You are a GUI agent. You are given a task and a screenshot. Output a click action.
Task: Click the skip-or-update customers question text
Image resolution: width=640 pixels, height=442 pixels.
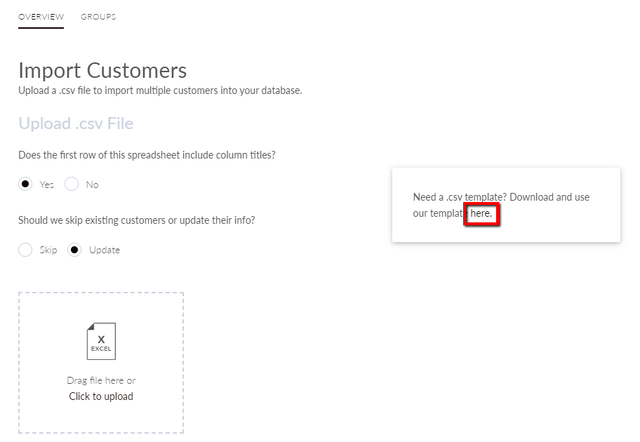click(137, 220)
